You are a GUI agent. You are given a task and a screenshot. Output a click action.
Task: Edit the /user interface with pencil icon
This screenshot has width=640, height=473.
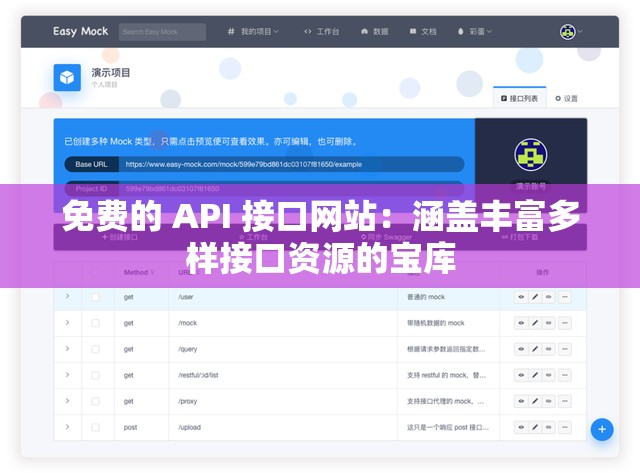coord(535,297)
